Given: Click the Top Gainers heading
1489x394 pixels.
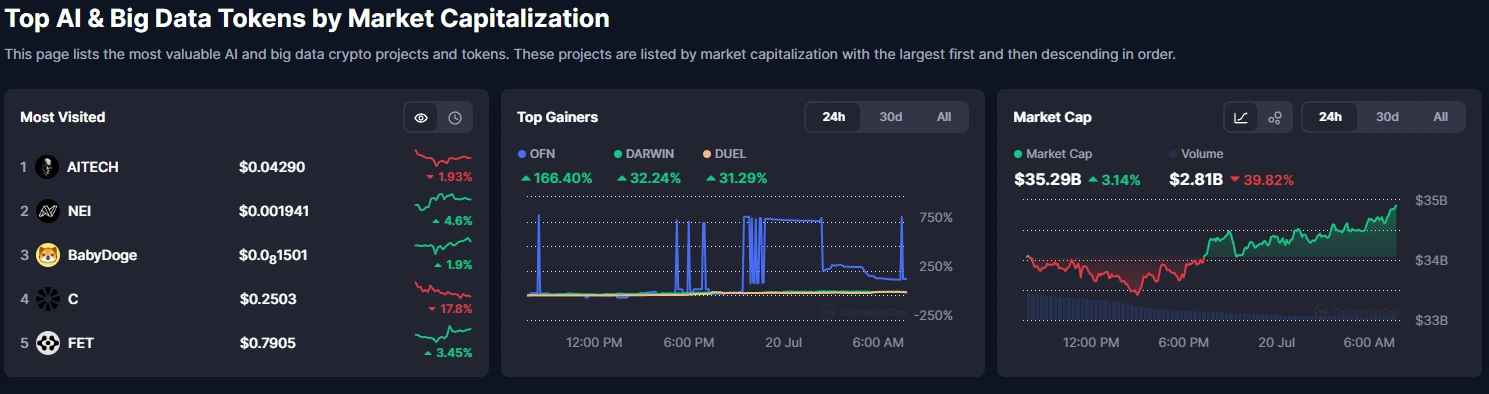Looking at the screenshot, I should click(557, 117).
